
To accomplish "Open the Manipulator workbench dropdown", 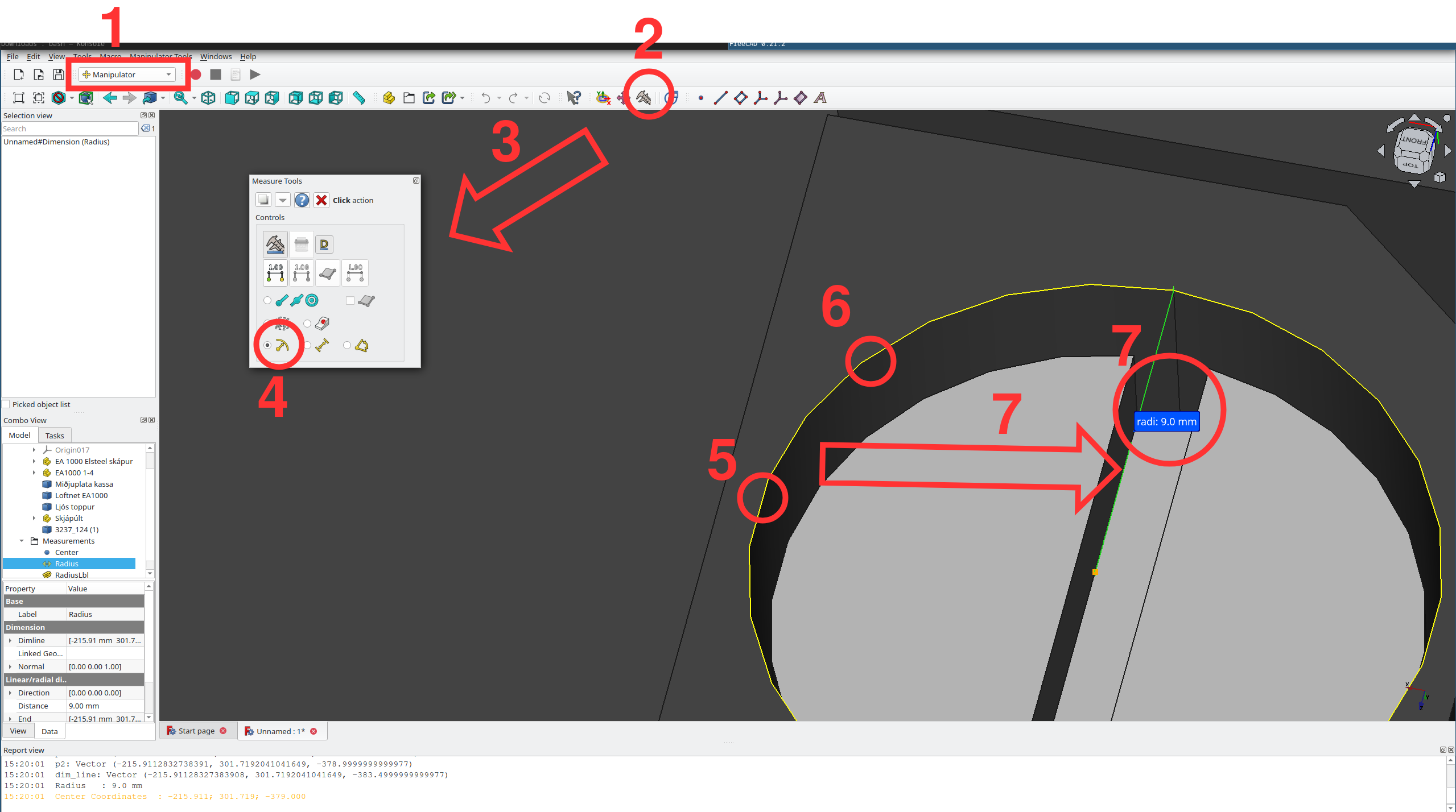I will point(168,74).
